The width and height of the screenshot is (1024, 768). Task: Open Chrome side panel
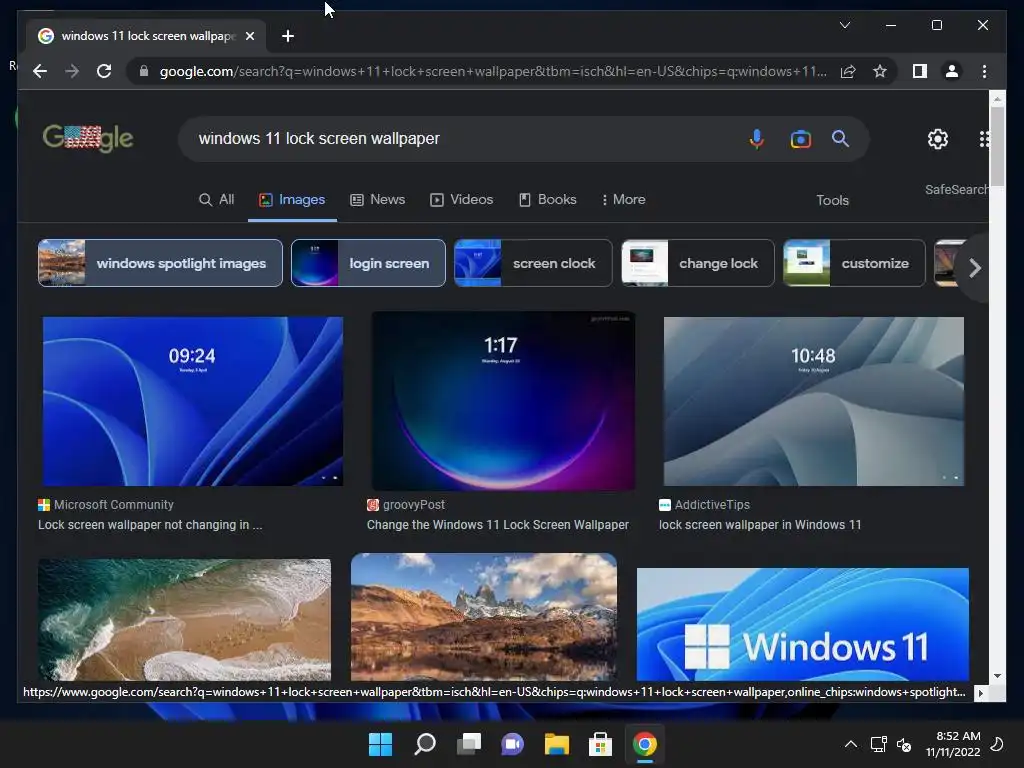pyautogui.click(x=920, y=71)
